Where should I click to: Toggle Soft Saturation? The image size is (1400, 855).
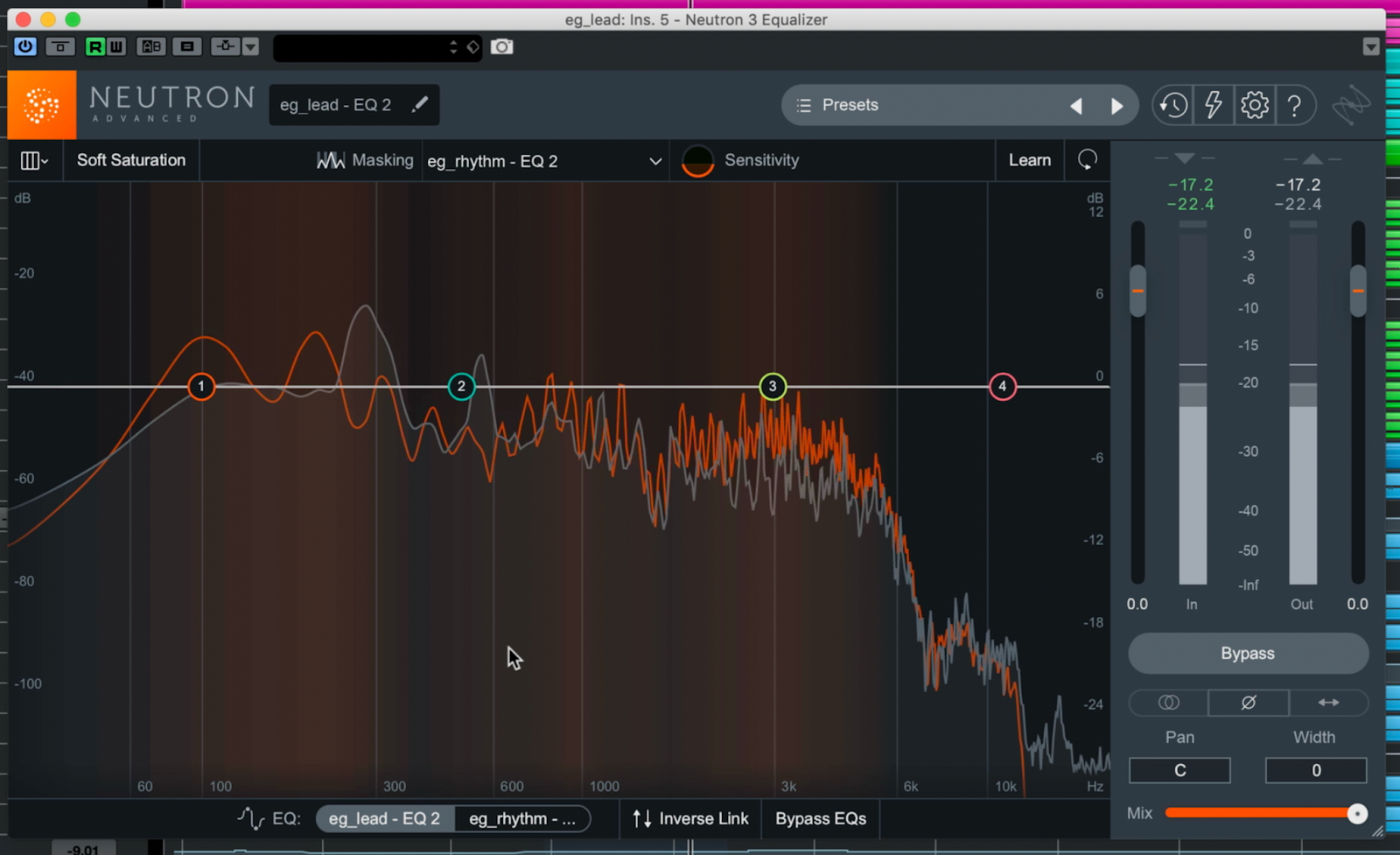131,160
